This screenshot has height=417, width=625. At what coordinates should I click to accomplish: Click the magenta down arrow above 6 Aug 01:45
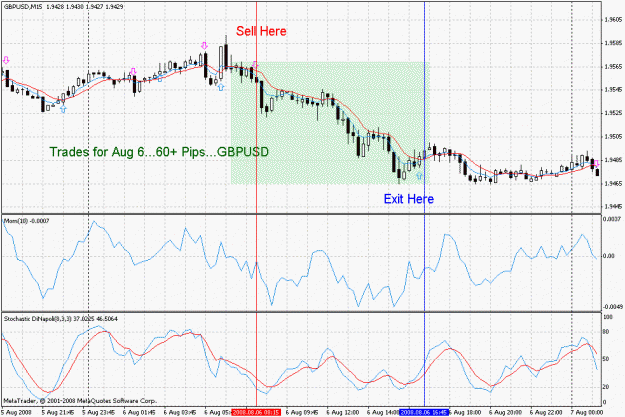click(134, 71)
